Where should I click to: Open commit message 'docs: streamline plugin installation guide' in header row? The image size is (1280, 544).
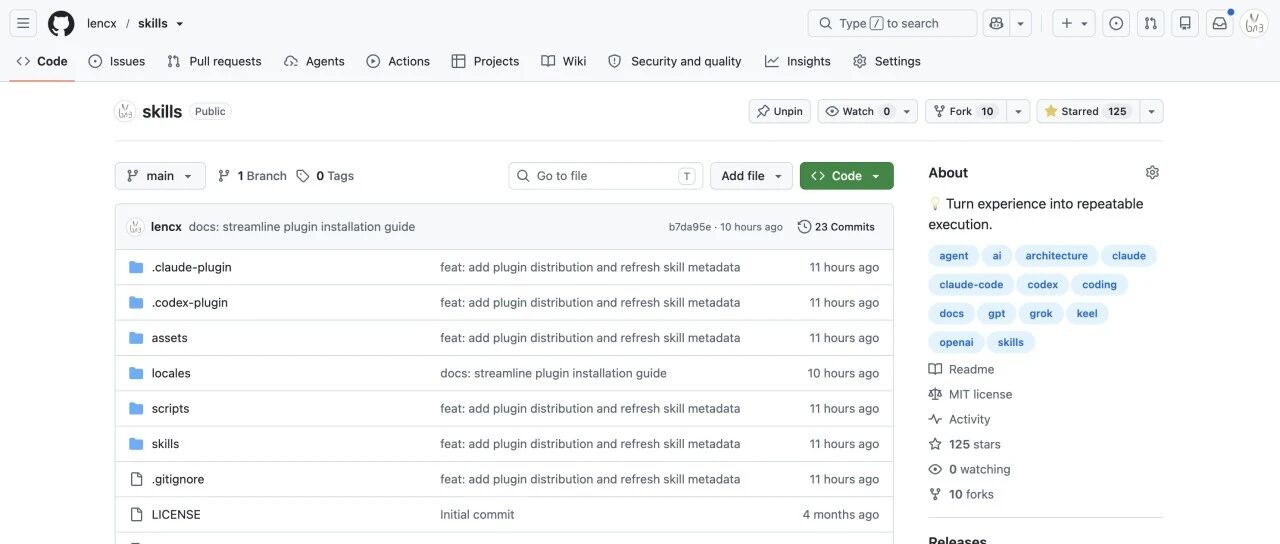(302, 227)
